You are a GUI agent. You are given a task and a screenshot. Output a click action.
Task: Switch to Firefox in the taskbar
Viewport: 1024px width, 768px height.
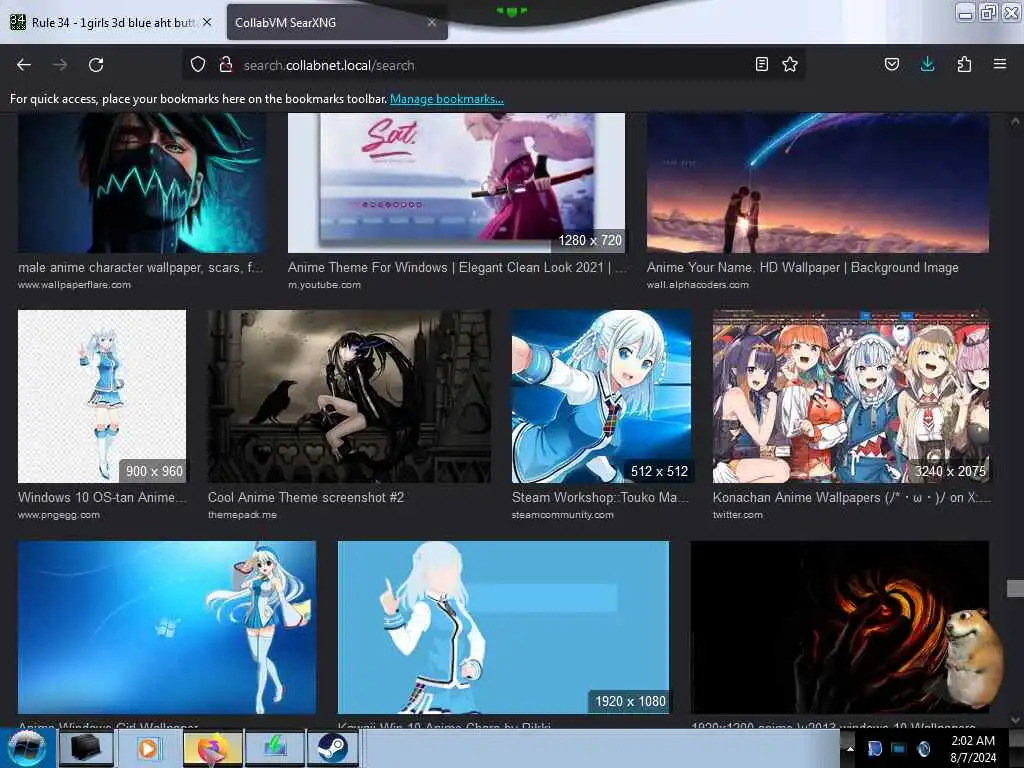point(212,748)
